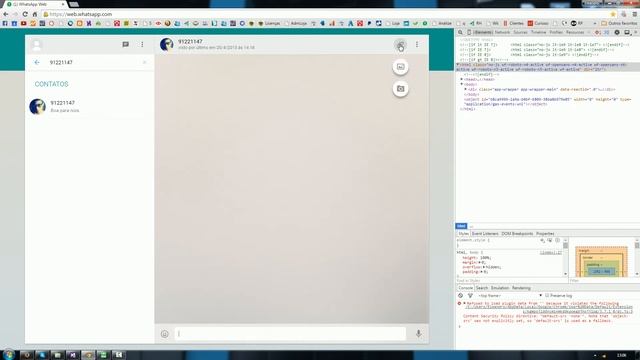Open the Console drawer tab
Screen dimensions: 640x360
465,288
